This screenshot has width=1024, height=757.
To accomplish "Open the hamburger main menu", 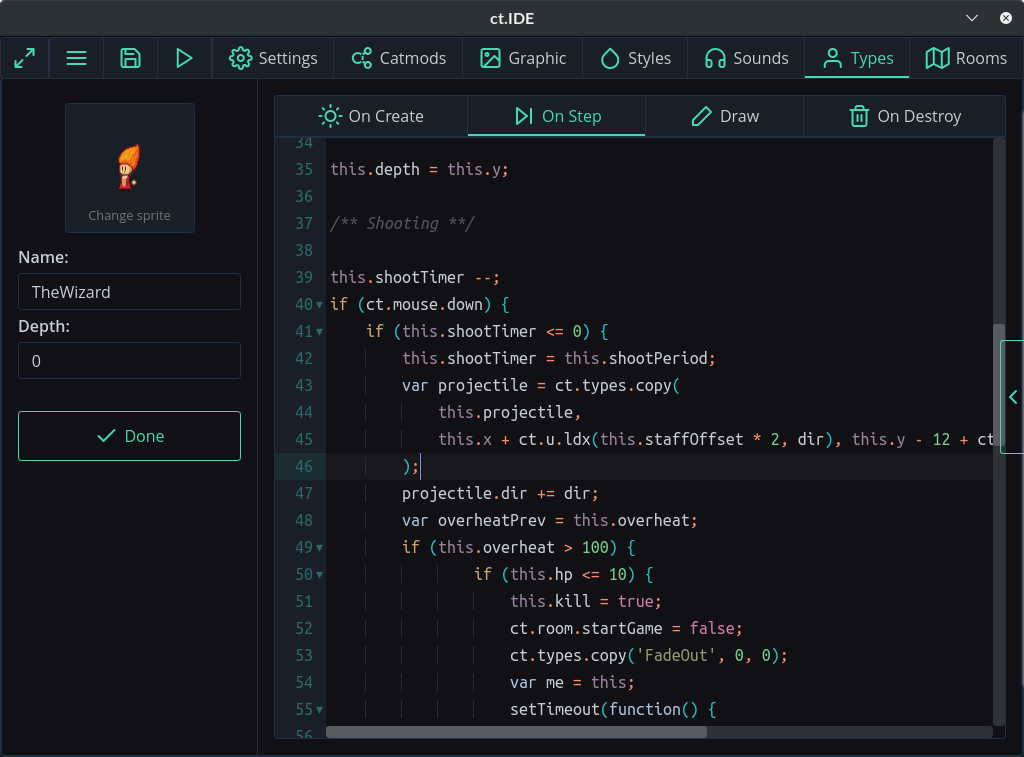I will 77,58.
